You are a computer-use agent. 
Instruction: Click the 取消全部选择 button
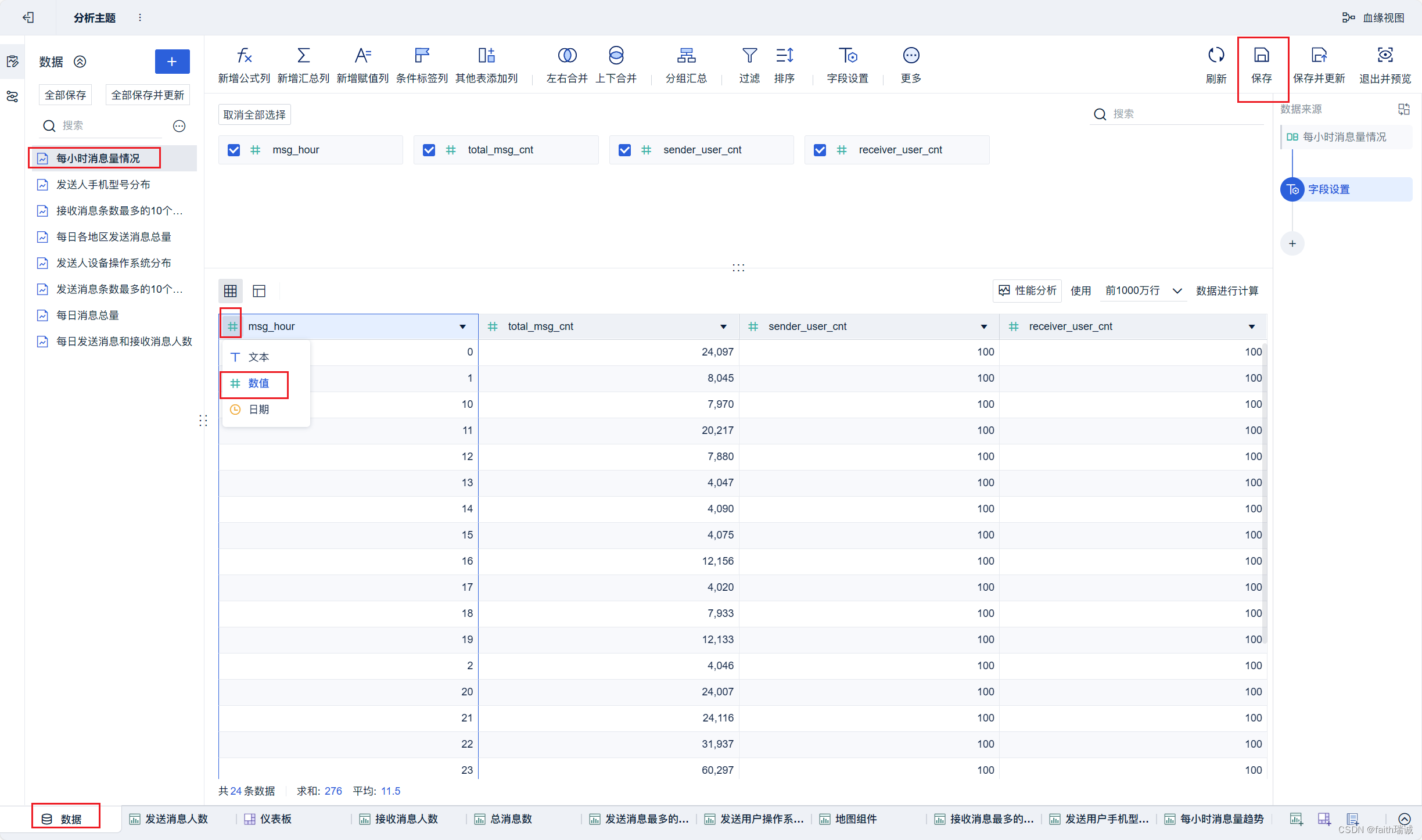click(x=254, y=115)
